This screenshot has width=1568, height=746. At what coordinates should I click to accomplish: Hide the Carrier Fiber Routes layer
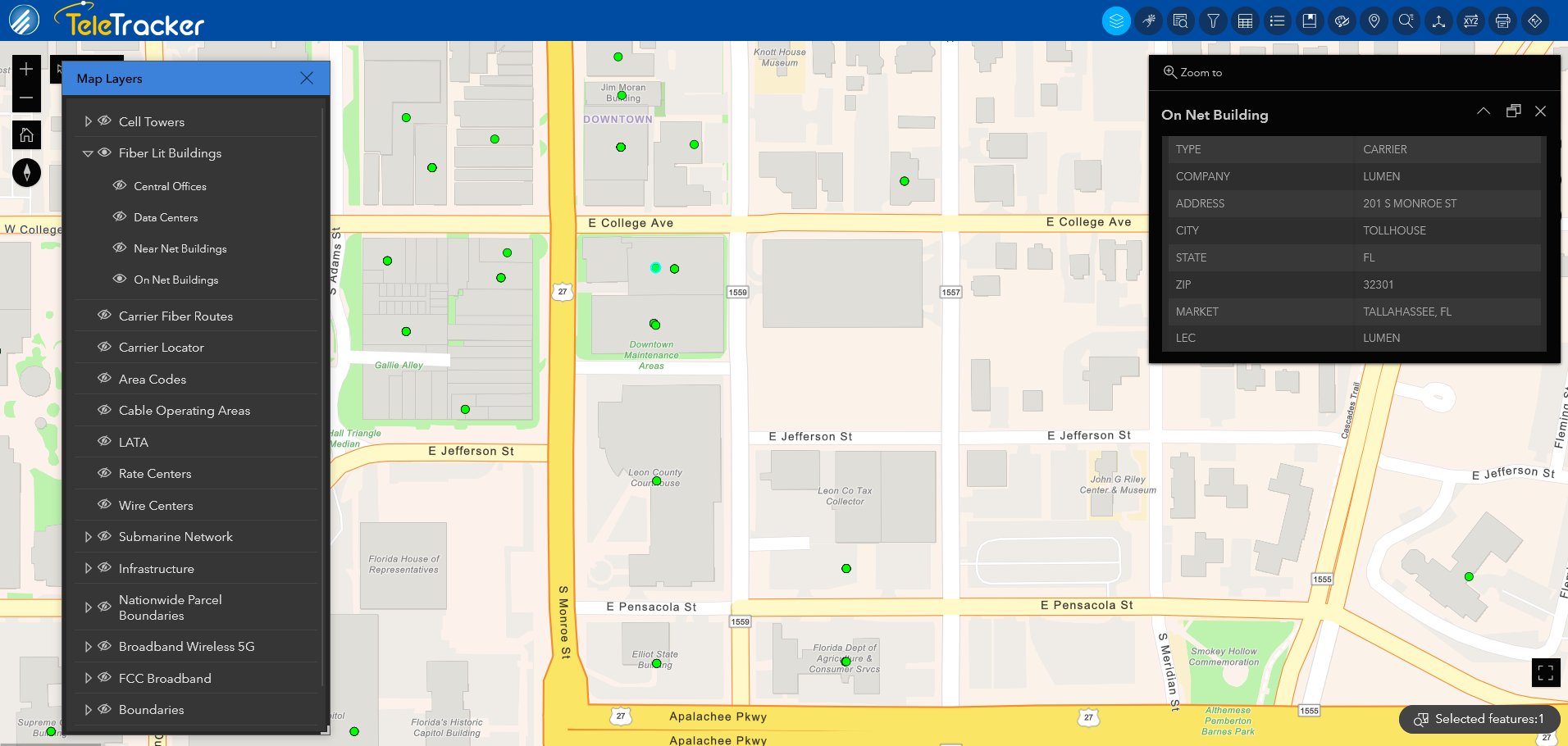point(105,316)
